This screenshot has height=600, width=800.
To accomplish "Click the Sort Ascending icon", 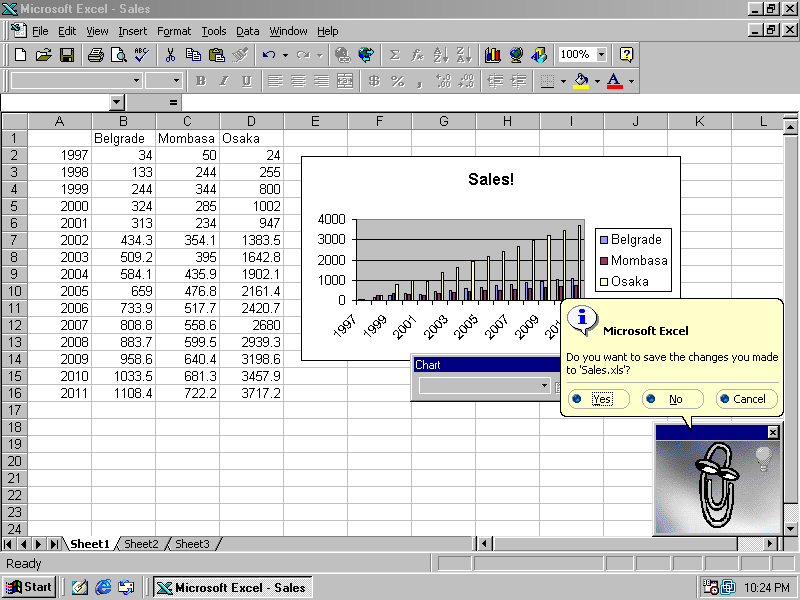I will click(x=441, y=55).
